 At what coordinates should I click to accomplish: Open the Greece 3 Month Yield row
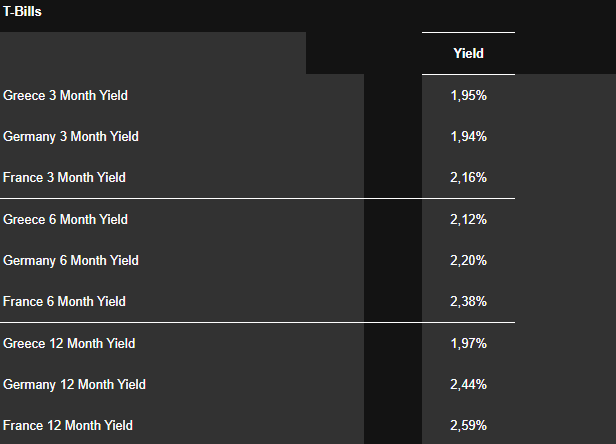click(66, 95)
